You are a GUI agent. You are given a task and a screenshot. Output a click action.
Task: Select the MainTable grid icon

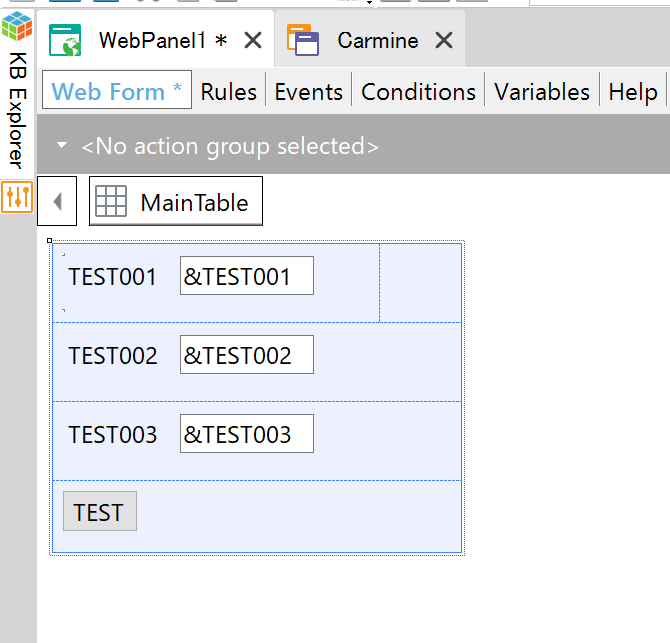click(x=111, y=201)
